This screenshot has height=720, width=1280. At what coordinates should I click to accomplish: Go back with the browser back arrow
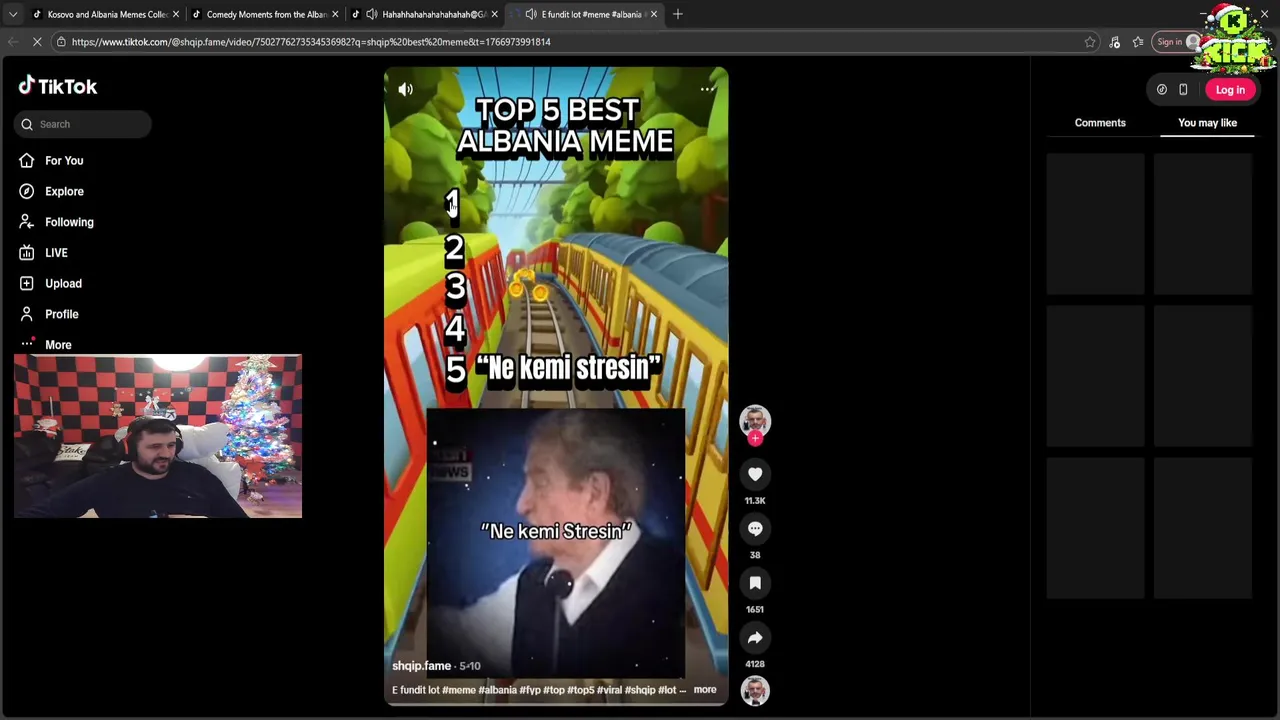point(12,42)
